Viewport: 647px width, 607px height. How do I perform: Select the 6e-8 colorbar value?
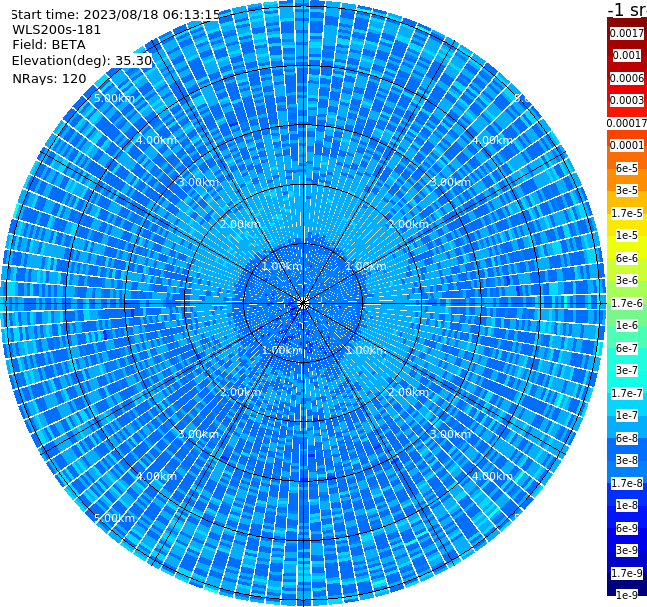pos(627,438)
